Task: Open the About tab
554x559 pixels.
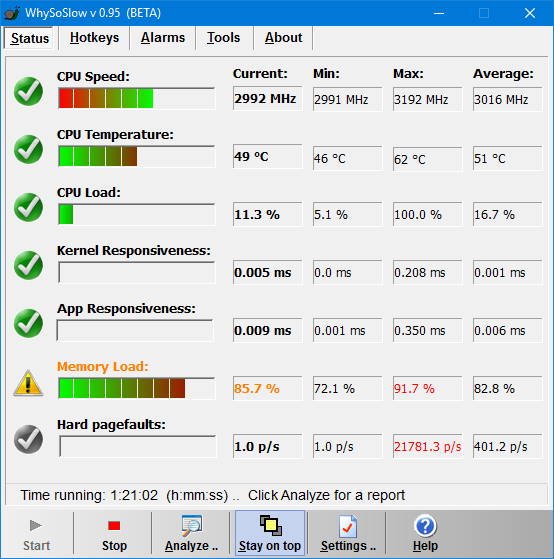Action: 283,38
